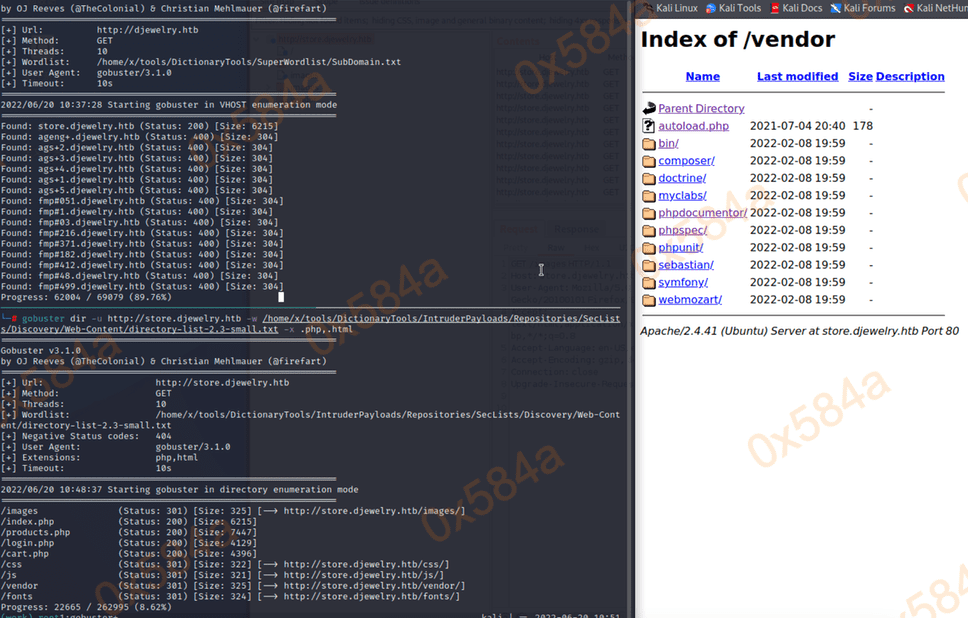Click the folder icon beside bin/
This screenshot has width=968, height=618.
pyautogui.click(x=649, y=144)
